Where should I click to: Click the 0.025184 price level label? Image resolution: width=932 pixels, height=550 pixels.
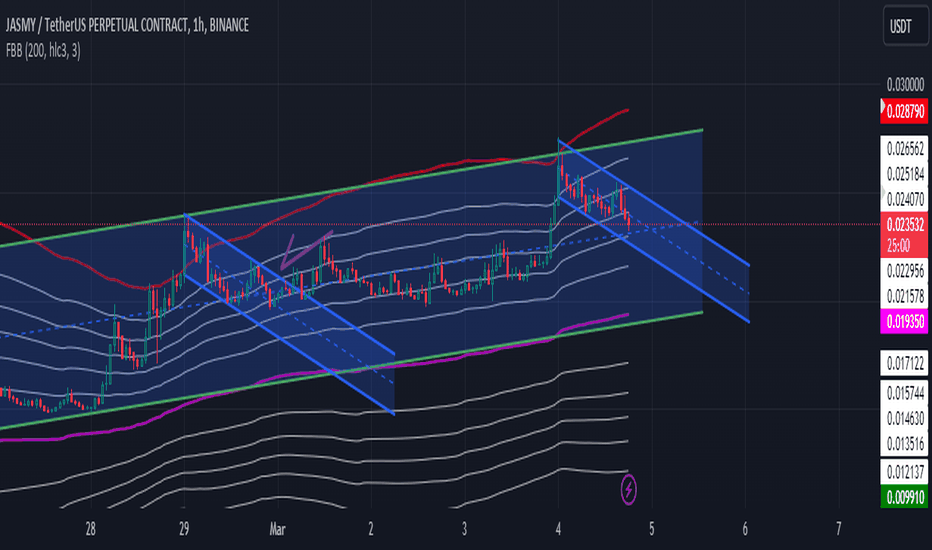tap(904, 174)
